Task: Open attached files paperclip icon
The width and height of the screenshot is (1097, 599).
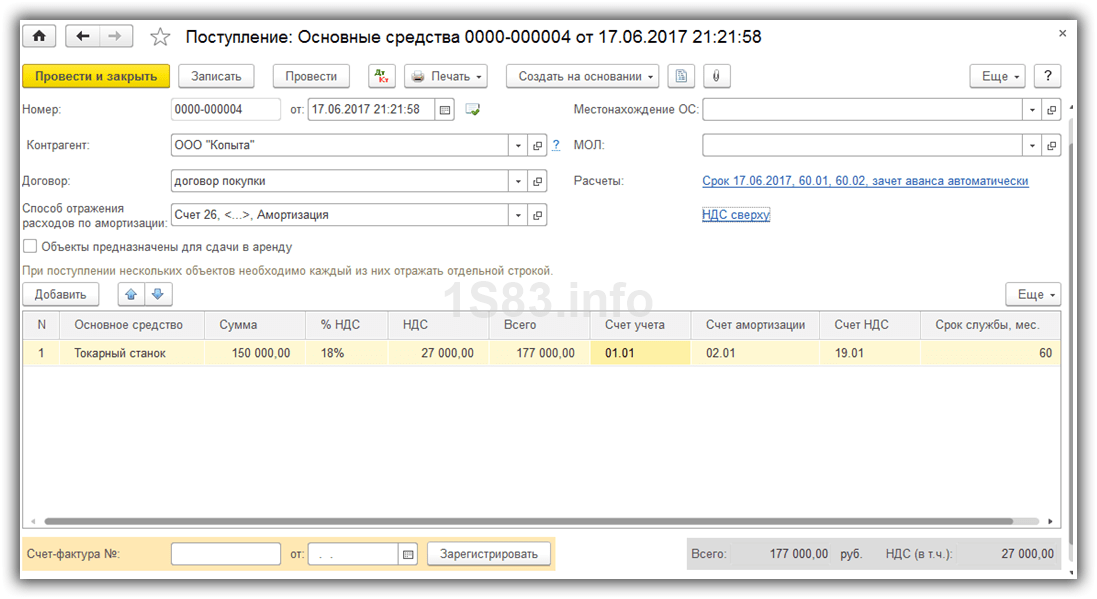Action: [716, 76]
